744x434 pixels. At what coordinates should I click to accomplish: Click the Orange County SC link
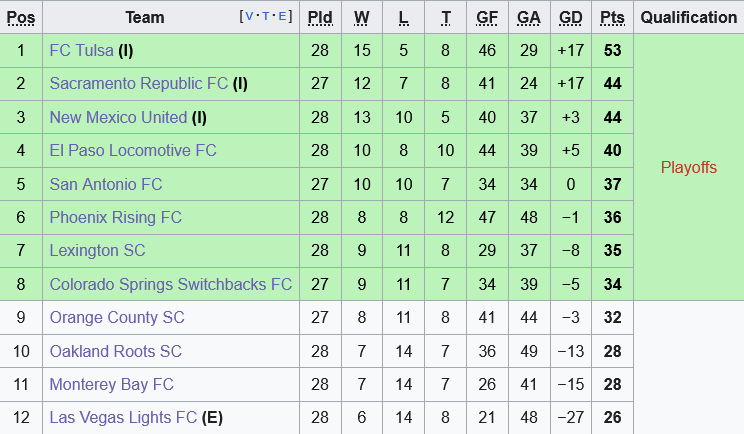pyautogui.click(x=117, y=318)
